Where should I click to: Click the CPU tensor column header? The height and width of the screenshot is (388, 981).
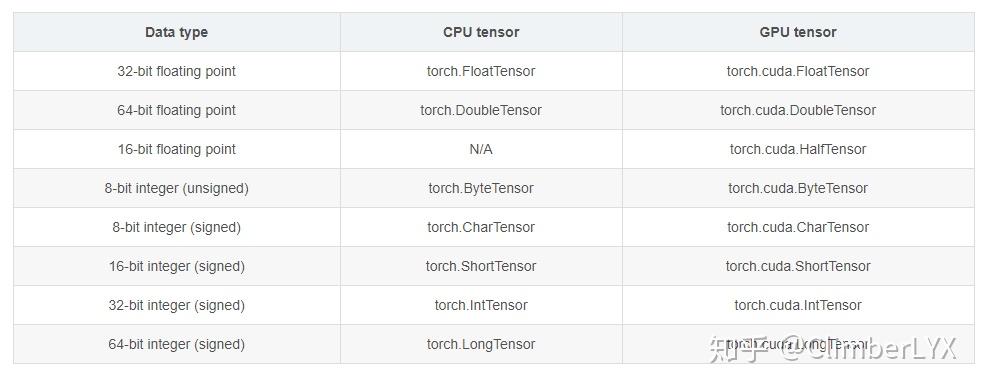[x=481, y=32]
